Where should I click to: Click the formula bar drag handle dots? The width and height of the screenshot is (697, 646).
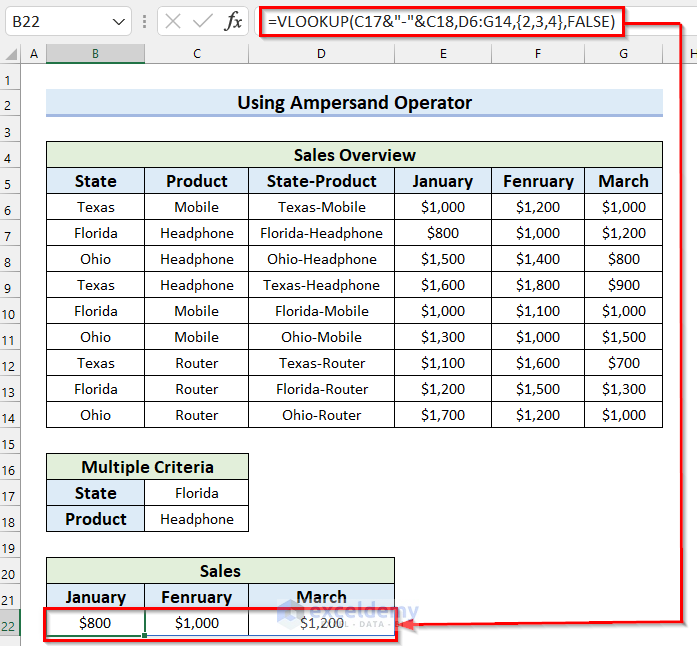(144, 21)
